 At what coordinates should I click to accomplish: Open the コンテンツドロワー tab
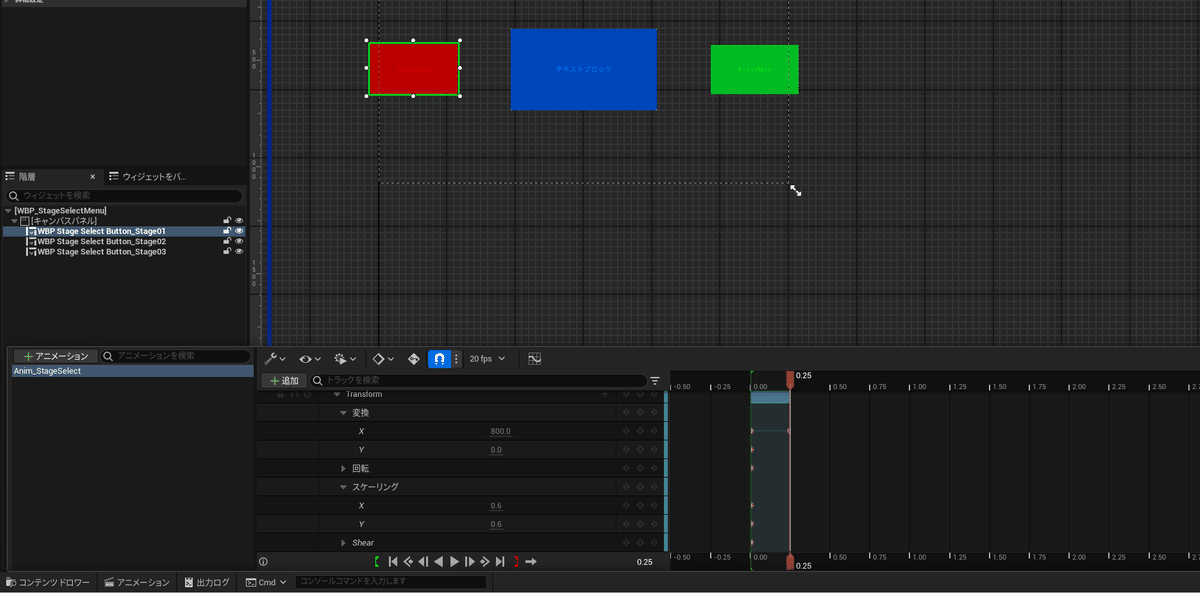pyautogui.click(x=48, y=582)
